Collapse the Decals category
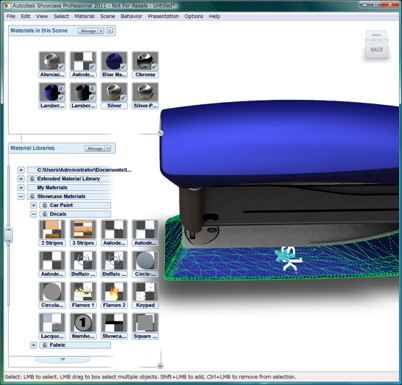Screen dimensions: 402x385 [33, 214]
